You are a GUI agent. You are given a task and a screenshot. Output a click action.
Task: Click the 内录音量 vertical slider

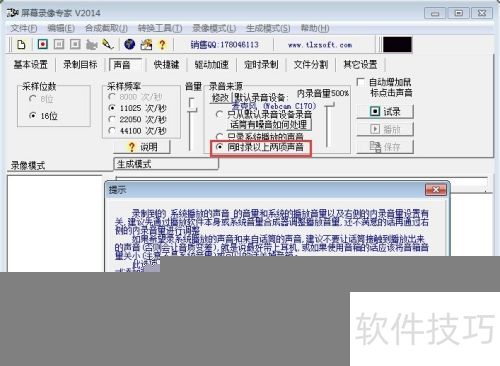pyautogui.click(x=328, y=125)
